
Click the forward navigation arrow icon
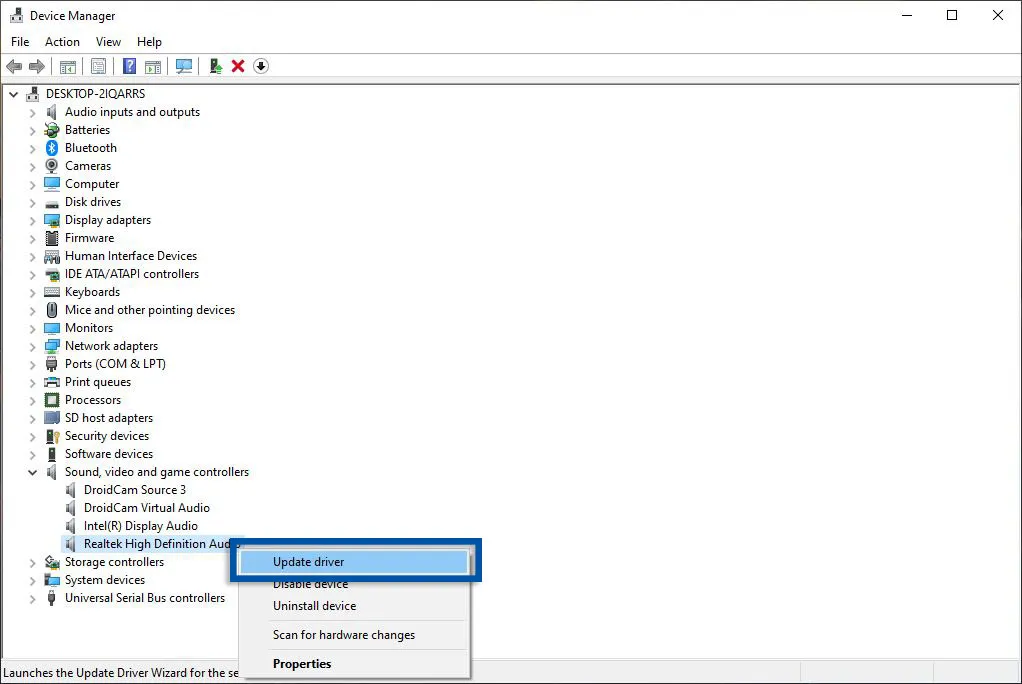pyautogui.click(x=37, y=66)
